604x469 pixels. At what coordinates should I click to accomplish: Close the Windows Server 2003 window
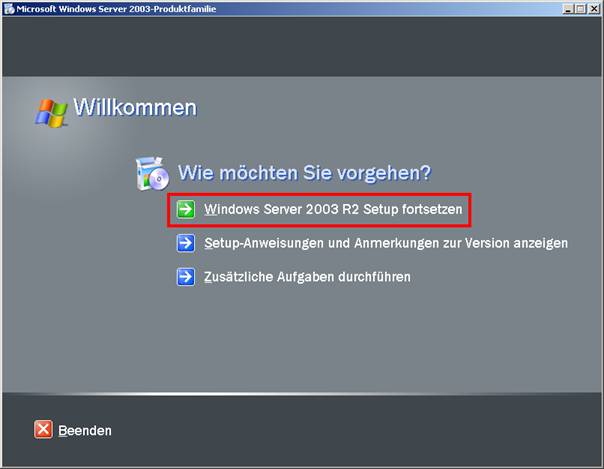[594, 9]
